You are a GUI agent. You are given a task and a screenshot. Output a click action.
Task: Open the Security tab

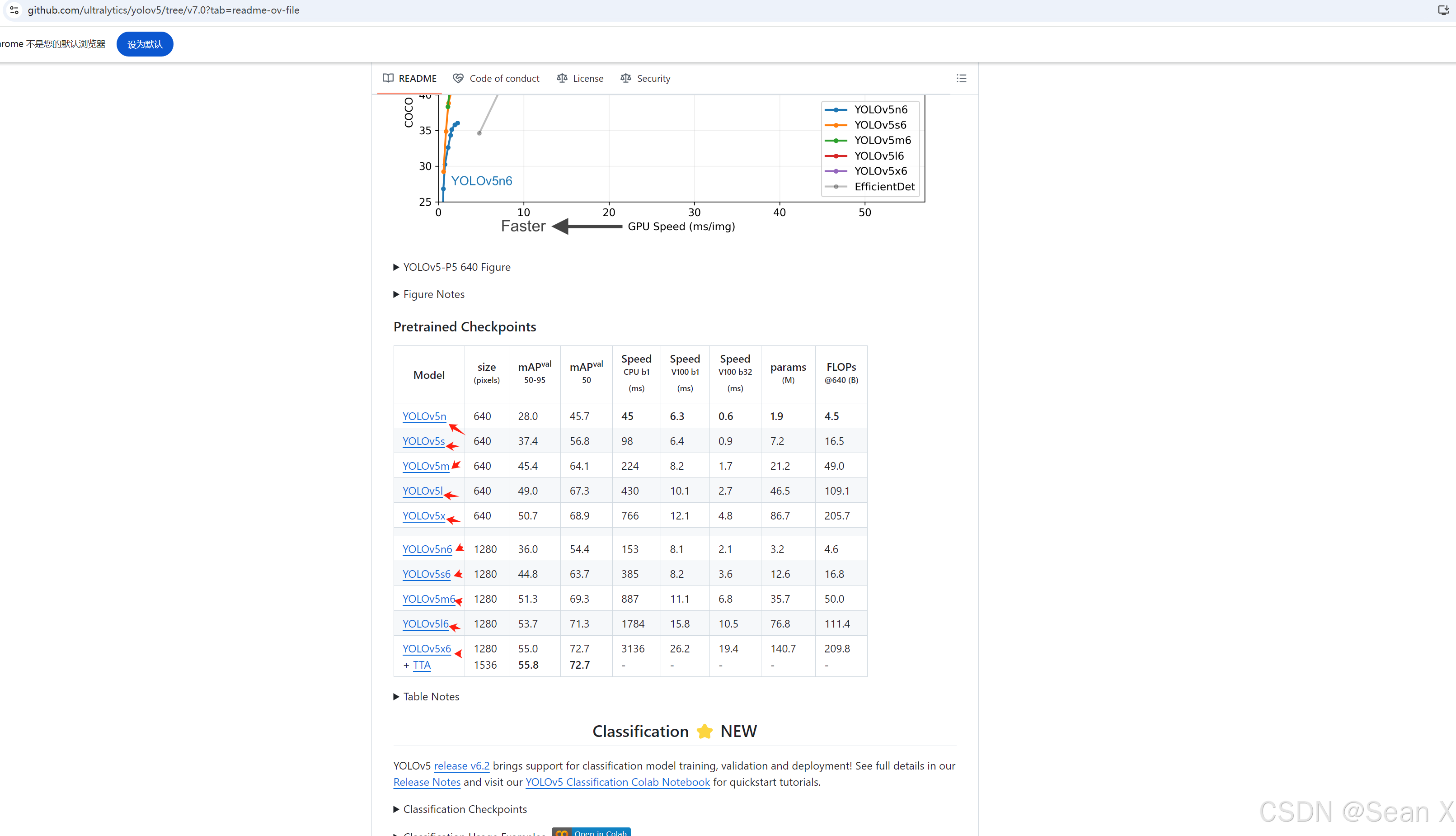645,79
